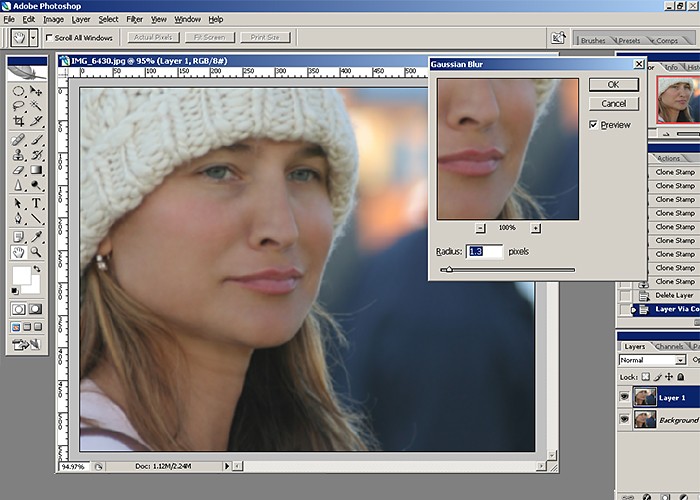Viewport: 700px width, 500px height.
Task: Reset to default colors icon
Action: tap(15, 291)
